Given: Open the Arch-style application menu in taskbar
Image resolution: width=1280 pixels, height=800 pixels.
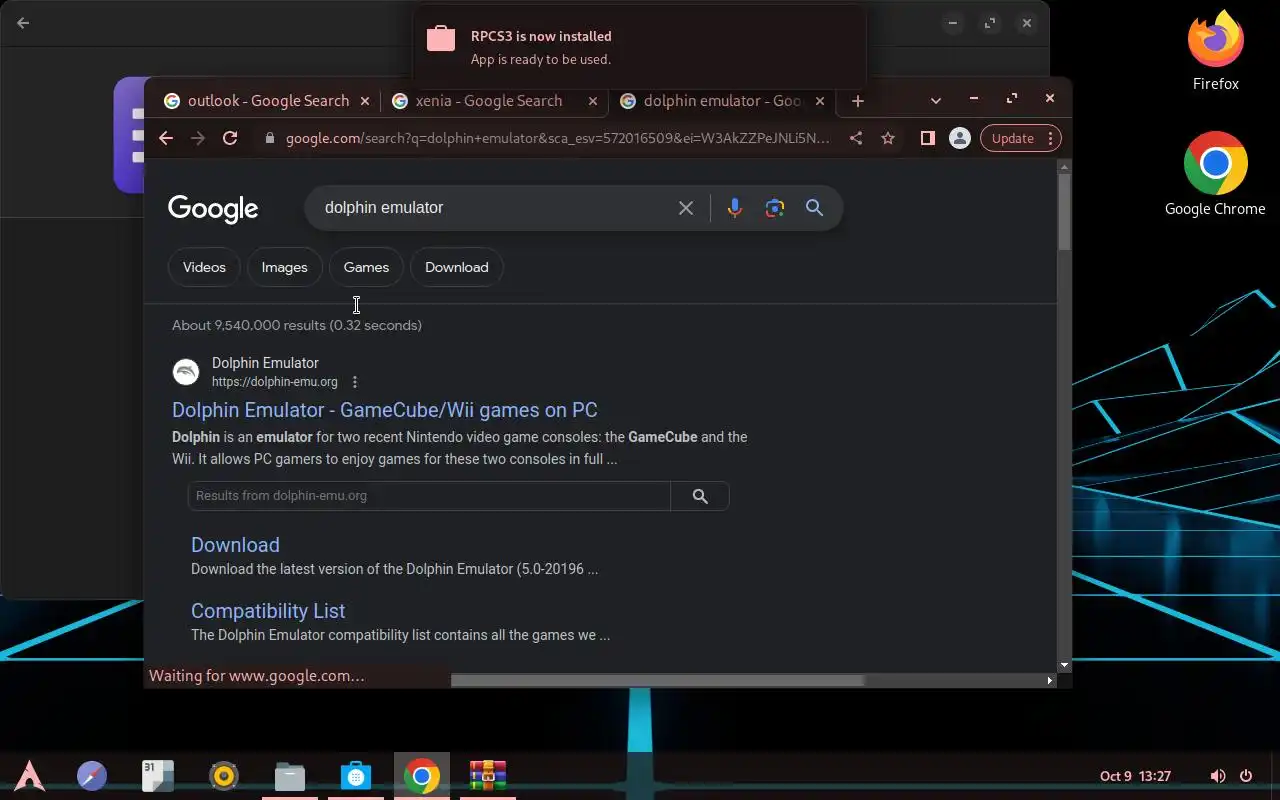Looking at the screenshot, I should click(29, 775).
